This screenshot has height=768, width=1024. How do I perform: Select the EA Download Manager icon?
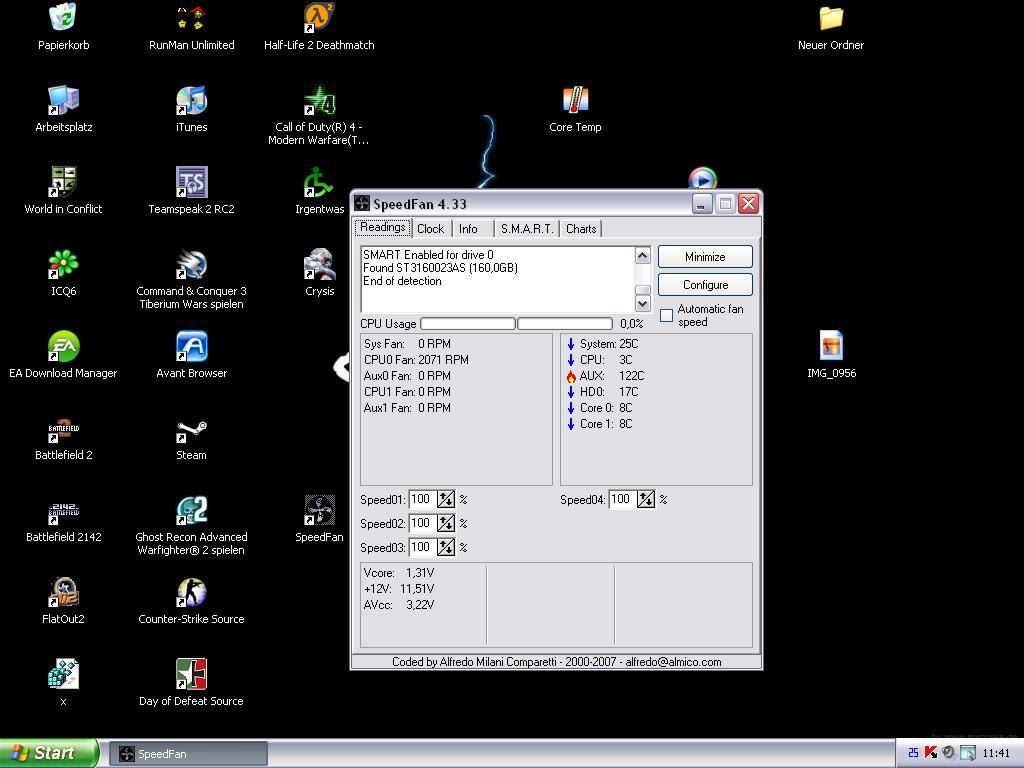pos(63,346)
